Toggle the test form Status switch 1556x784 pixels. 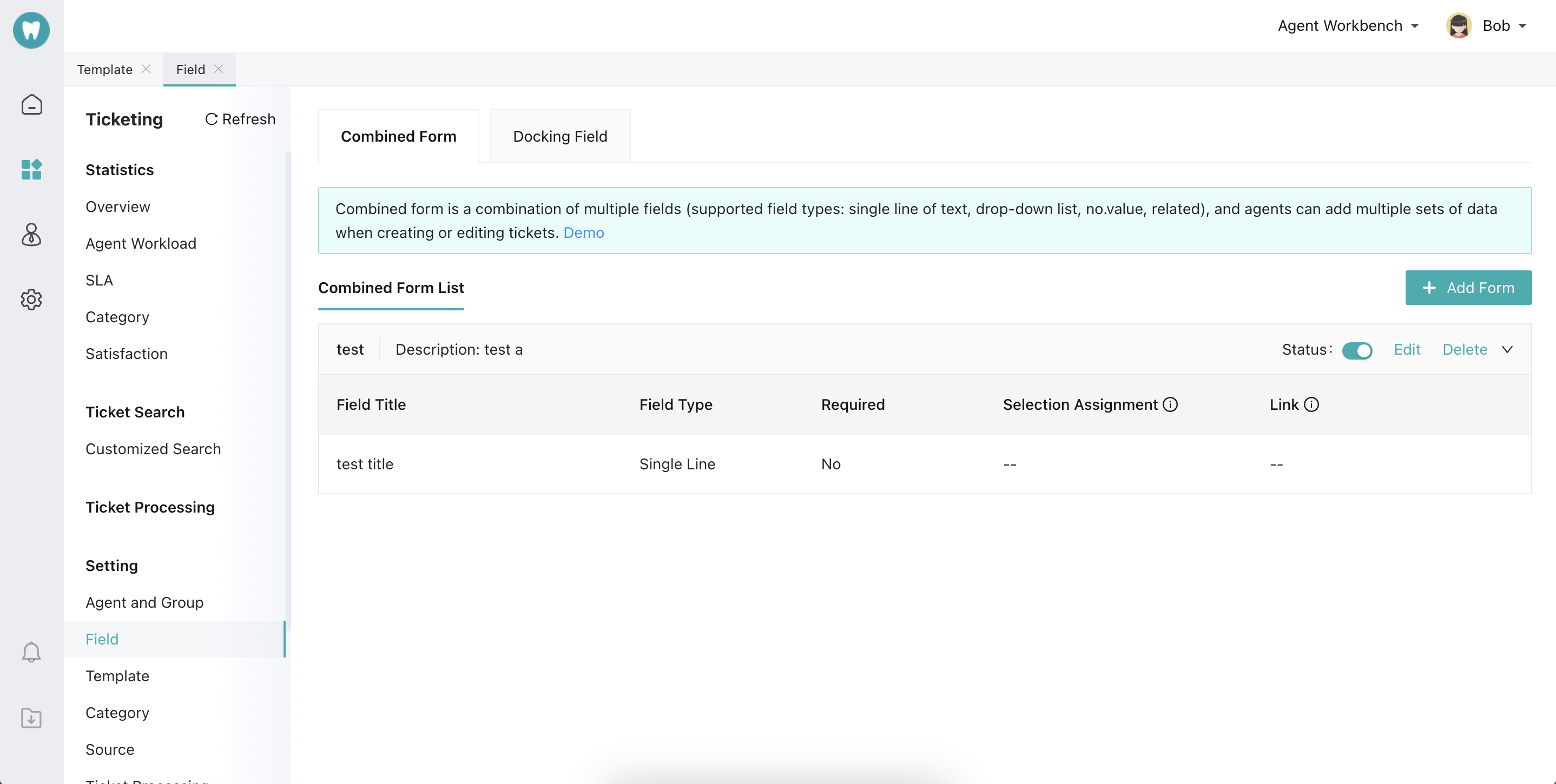click(x=1357, y=350)
